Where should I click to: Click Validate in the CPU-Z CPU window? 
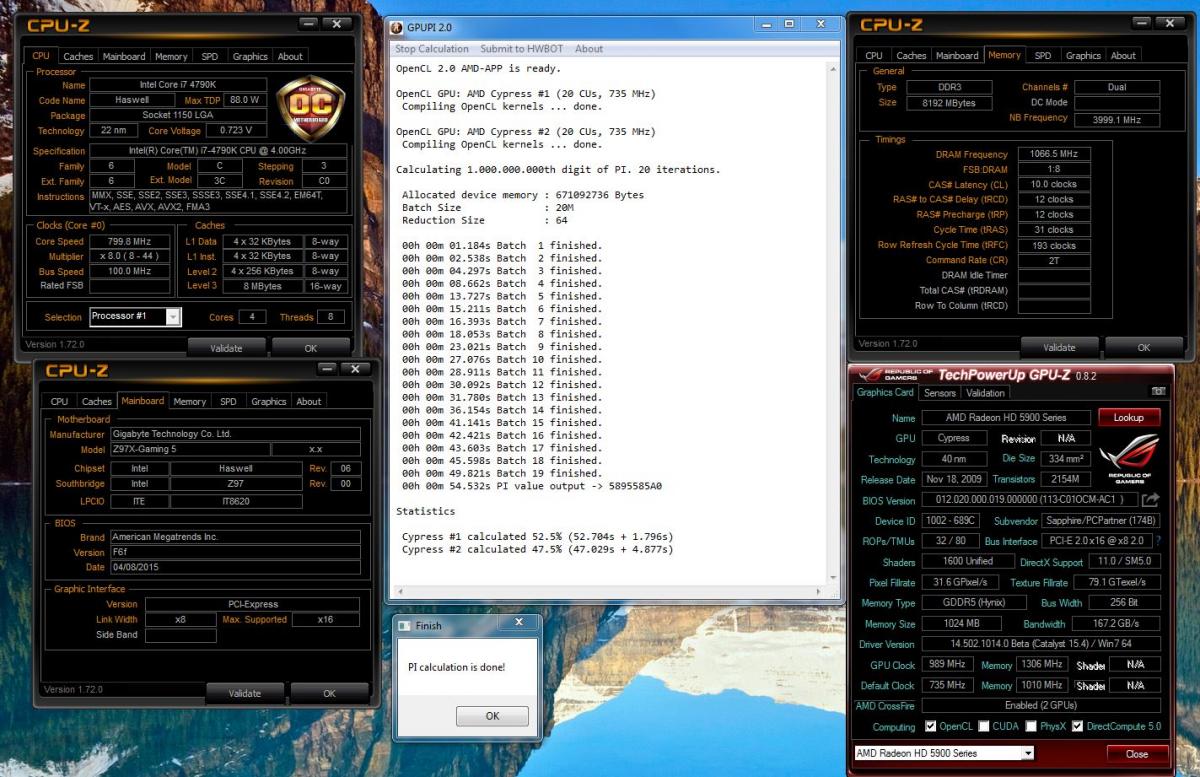227,348
